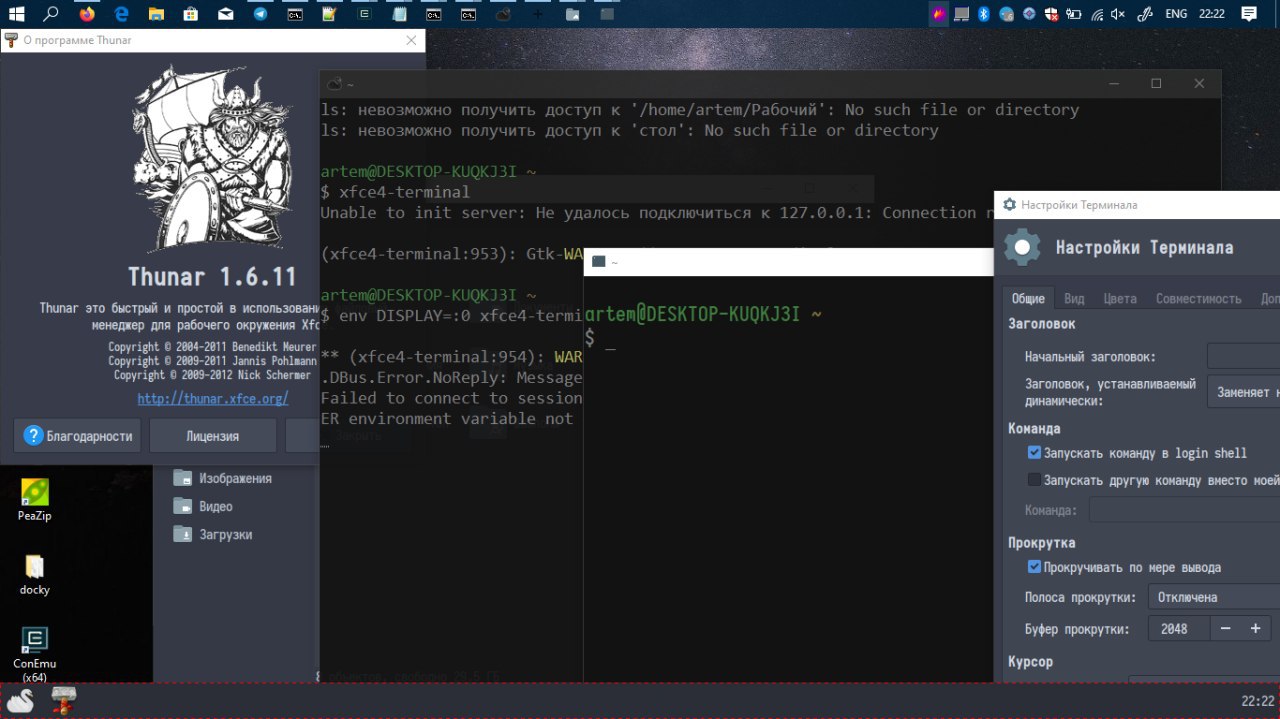The image size is (1280, 719).
Task: Open the dynamic title dropdown showing Заменяет
Action: (1243, 392)
